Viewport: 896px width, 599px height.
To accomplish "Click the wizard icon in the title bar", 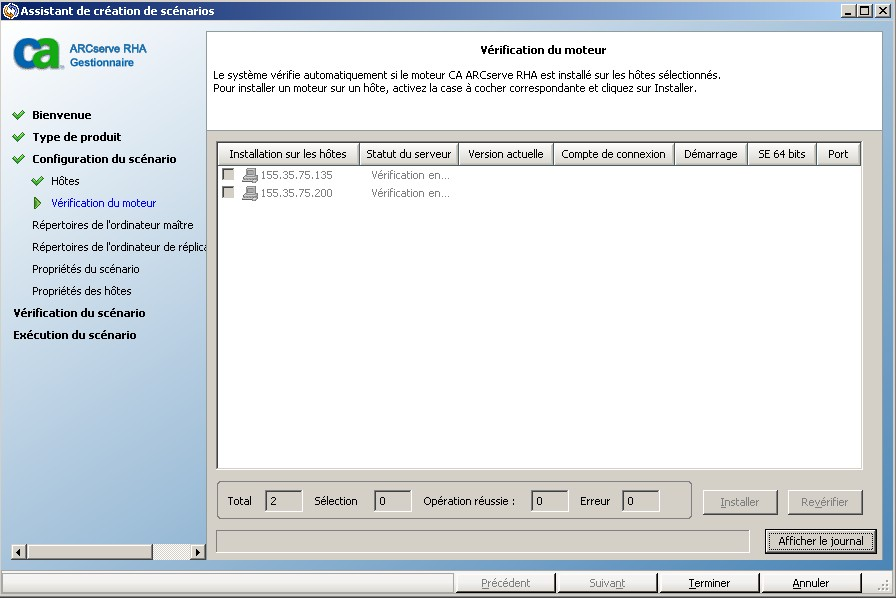I will [9, 10].
